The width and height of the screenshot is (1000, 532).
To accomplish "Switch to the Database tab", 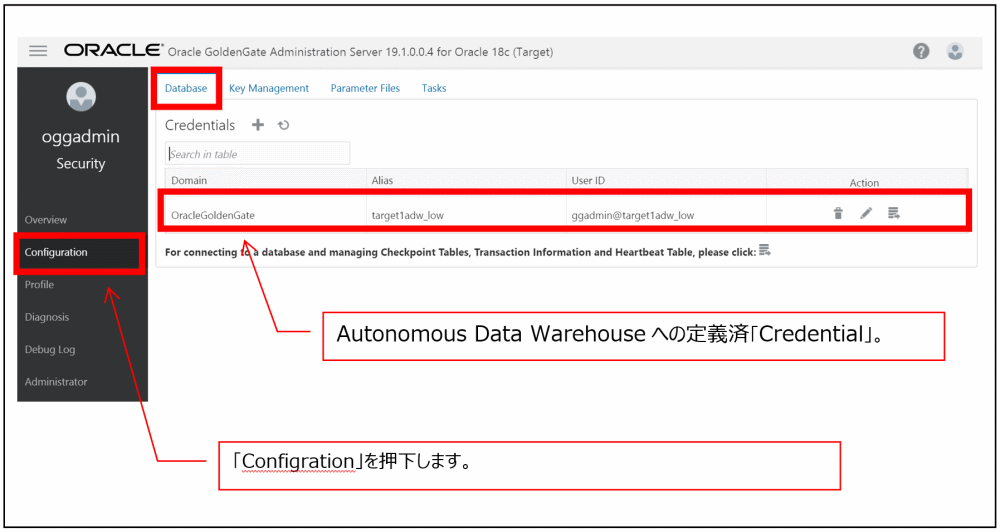I will click(186, 88).
